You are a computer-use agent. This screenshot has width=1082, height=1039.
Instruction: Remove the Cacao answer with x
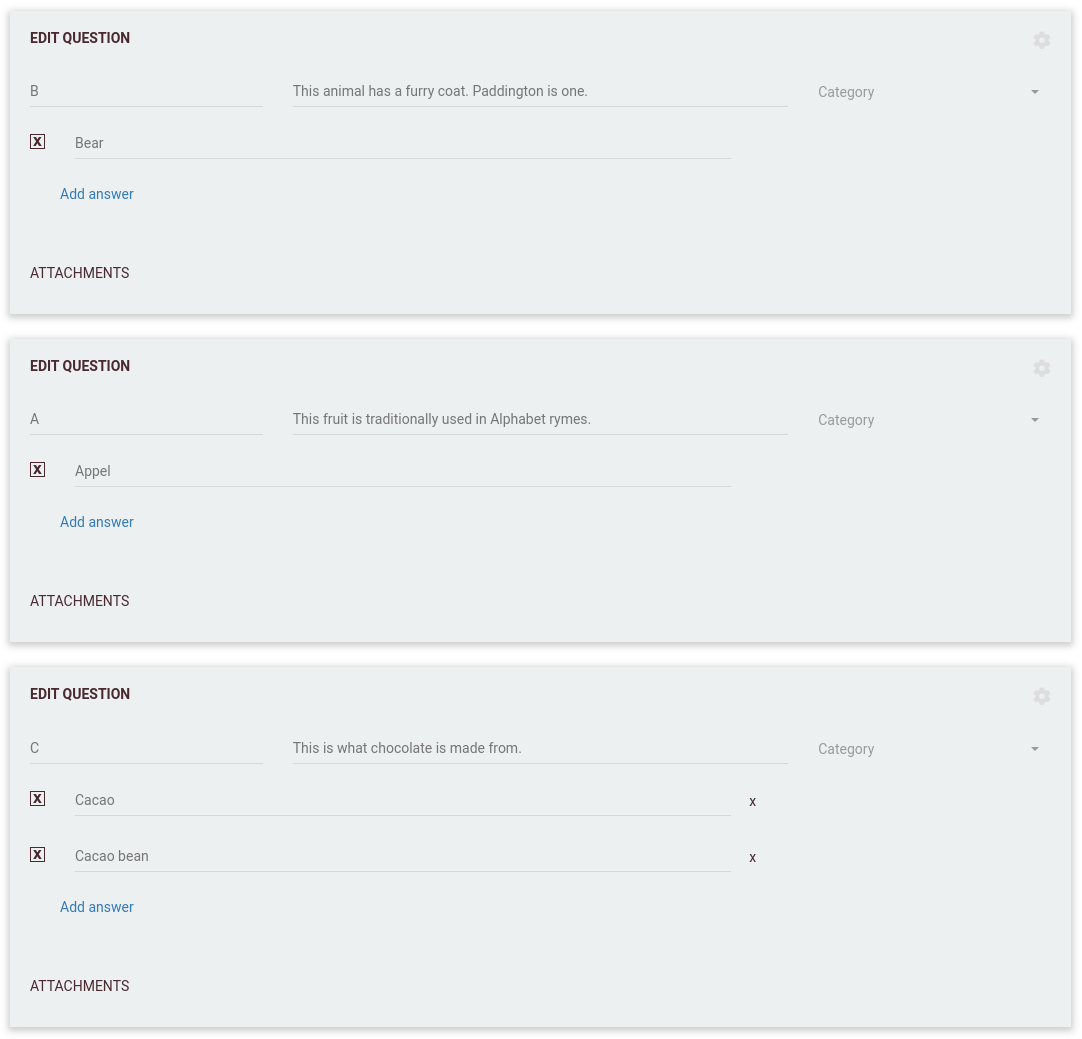click(752, 801)
